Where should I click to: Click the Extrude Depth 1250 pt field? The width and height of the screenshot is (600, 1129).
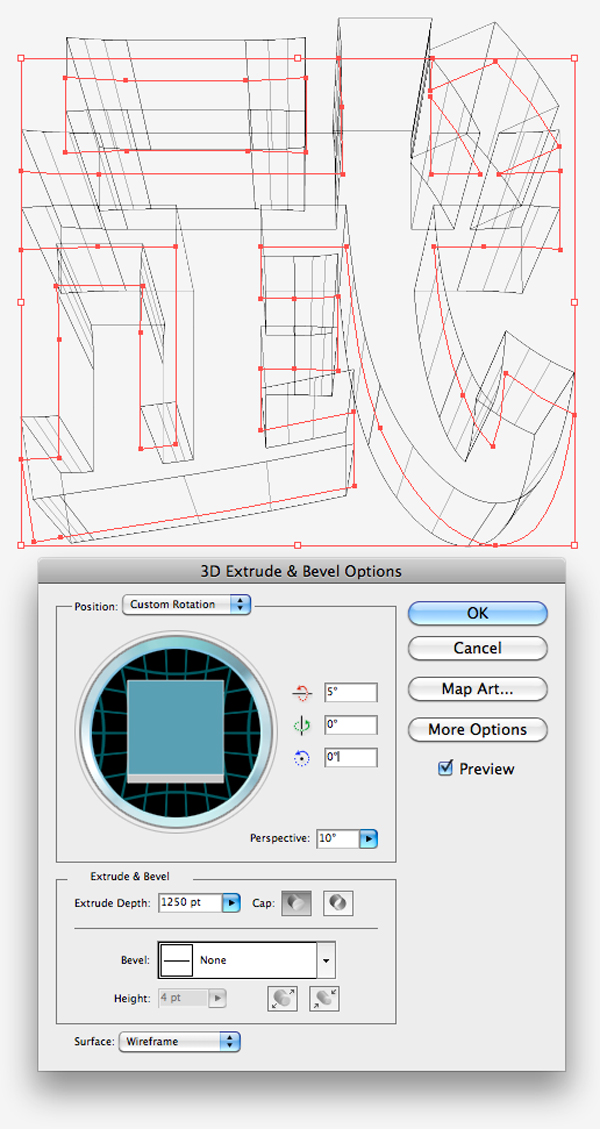click(x=190, y=903)
